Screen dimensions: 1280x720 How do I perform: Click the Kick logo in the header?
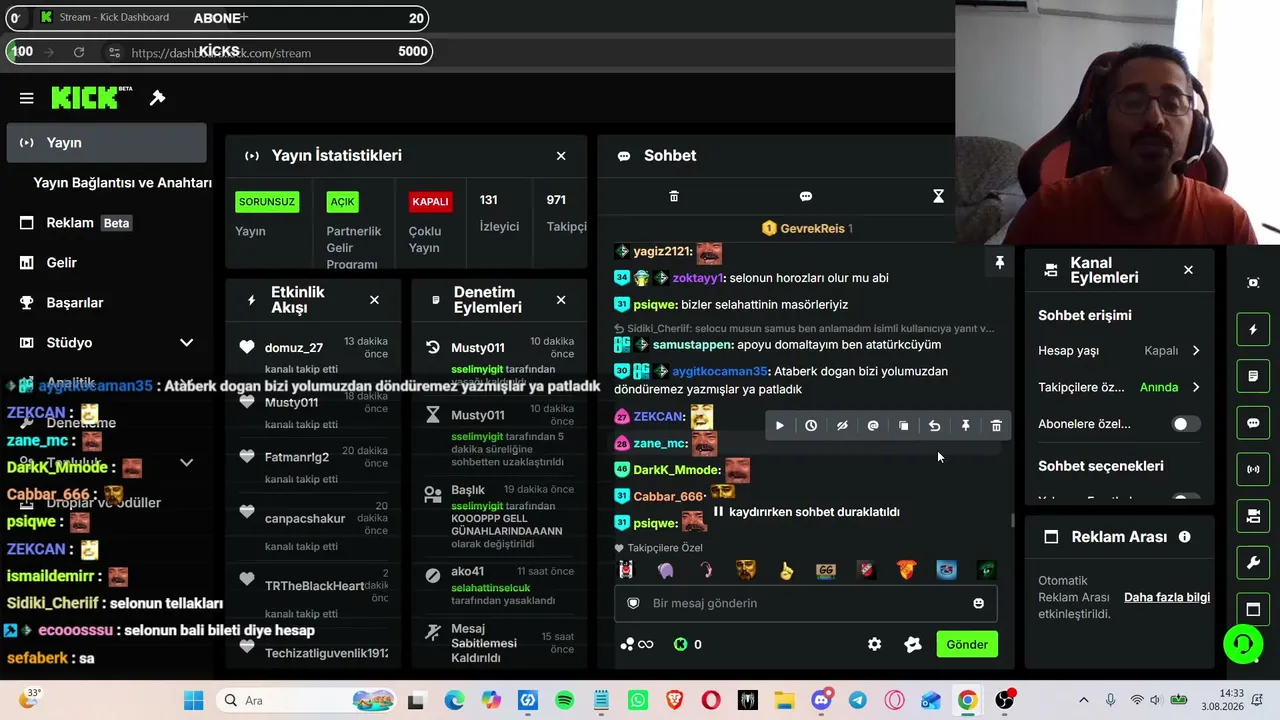[x=92, y=97]
